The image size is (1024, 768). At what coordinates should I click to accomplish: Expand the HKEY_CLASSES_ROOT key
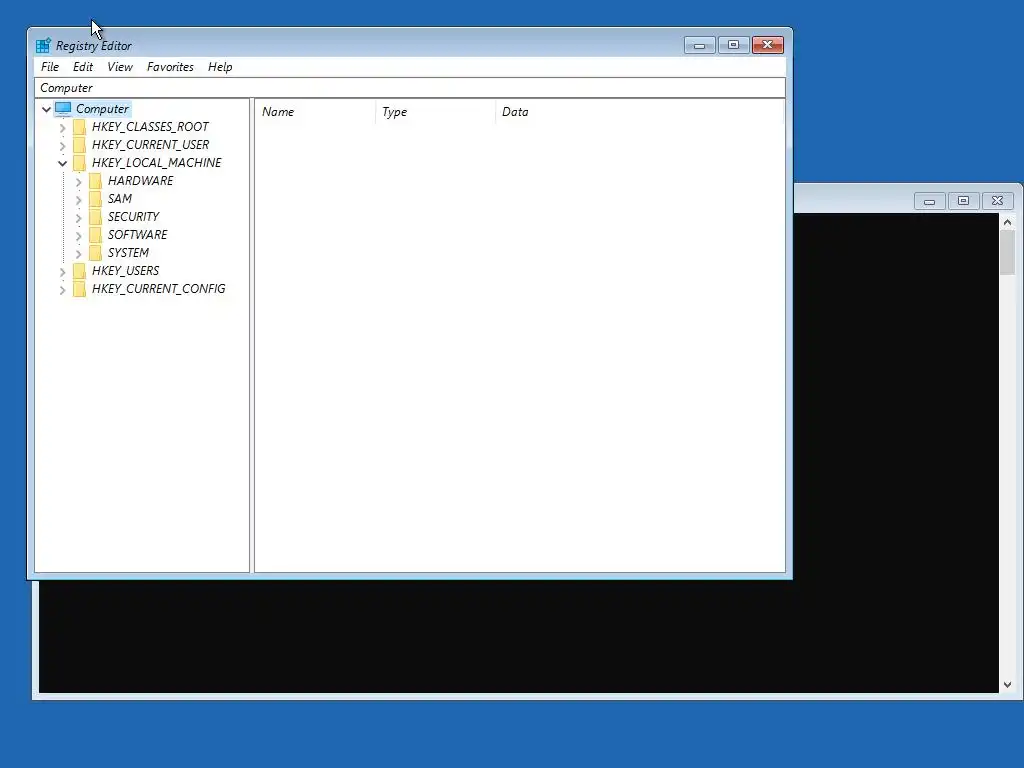(x=63, y=127)
